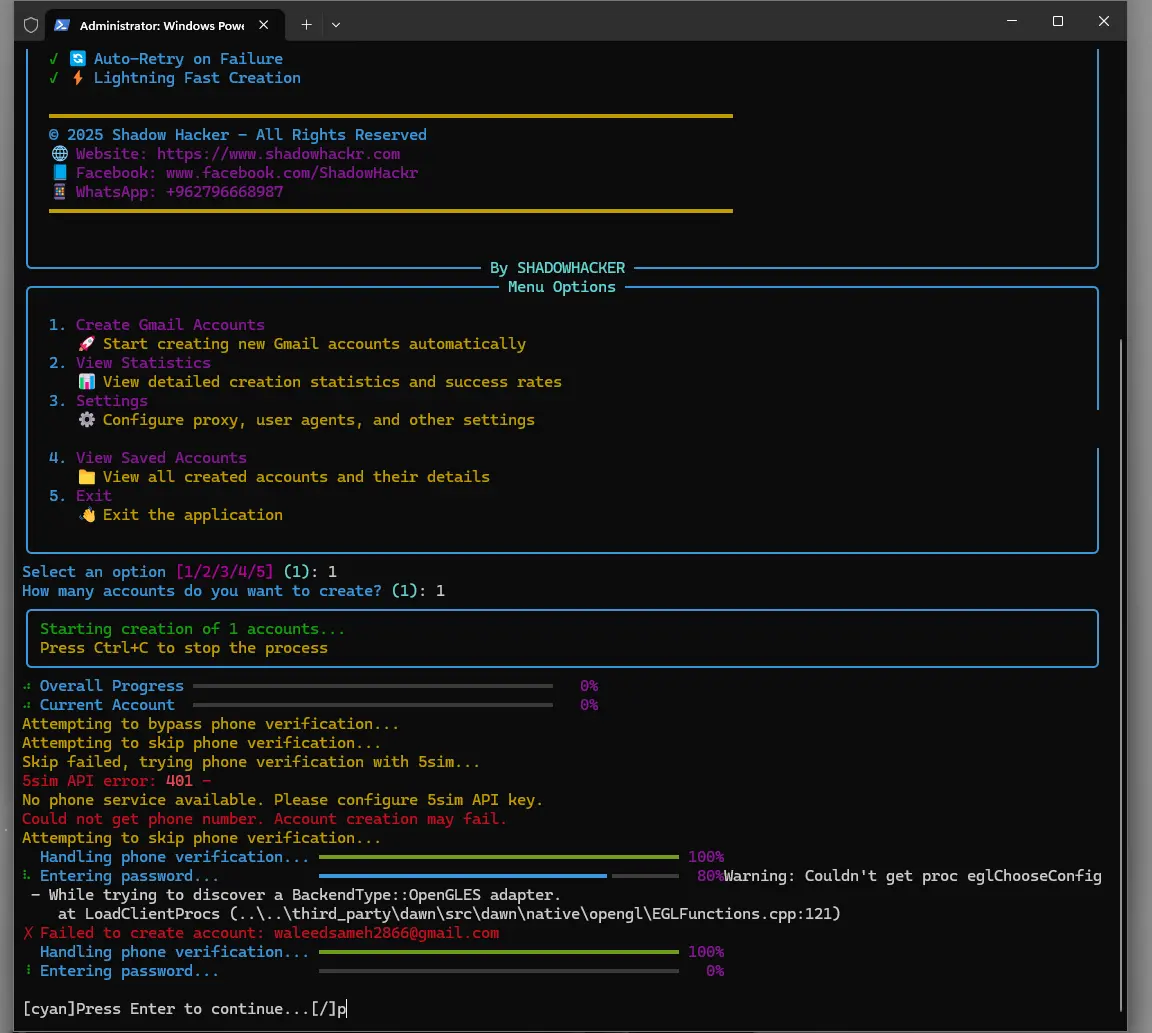Click the Create Gmail Accounts menu text
1152x1033 pixels.
click(170, 325)
